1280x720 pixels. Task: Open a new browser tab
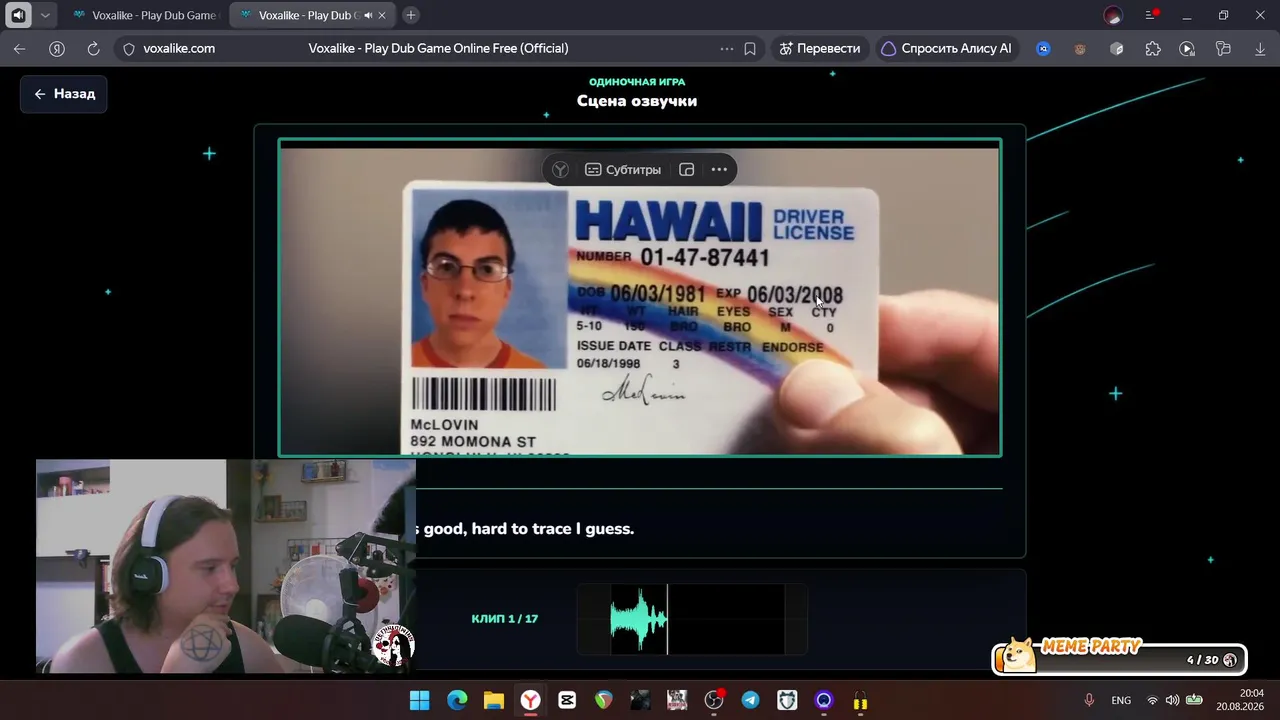click(x=411, y=15)
